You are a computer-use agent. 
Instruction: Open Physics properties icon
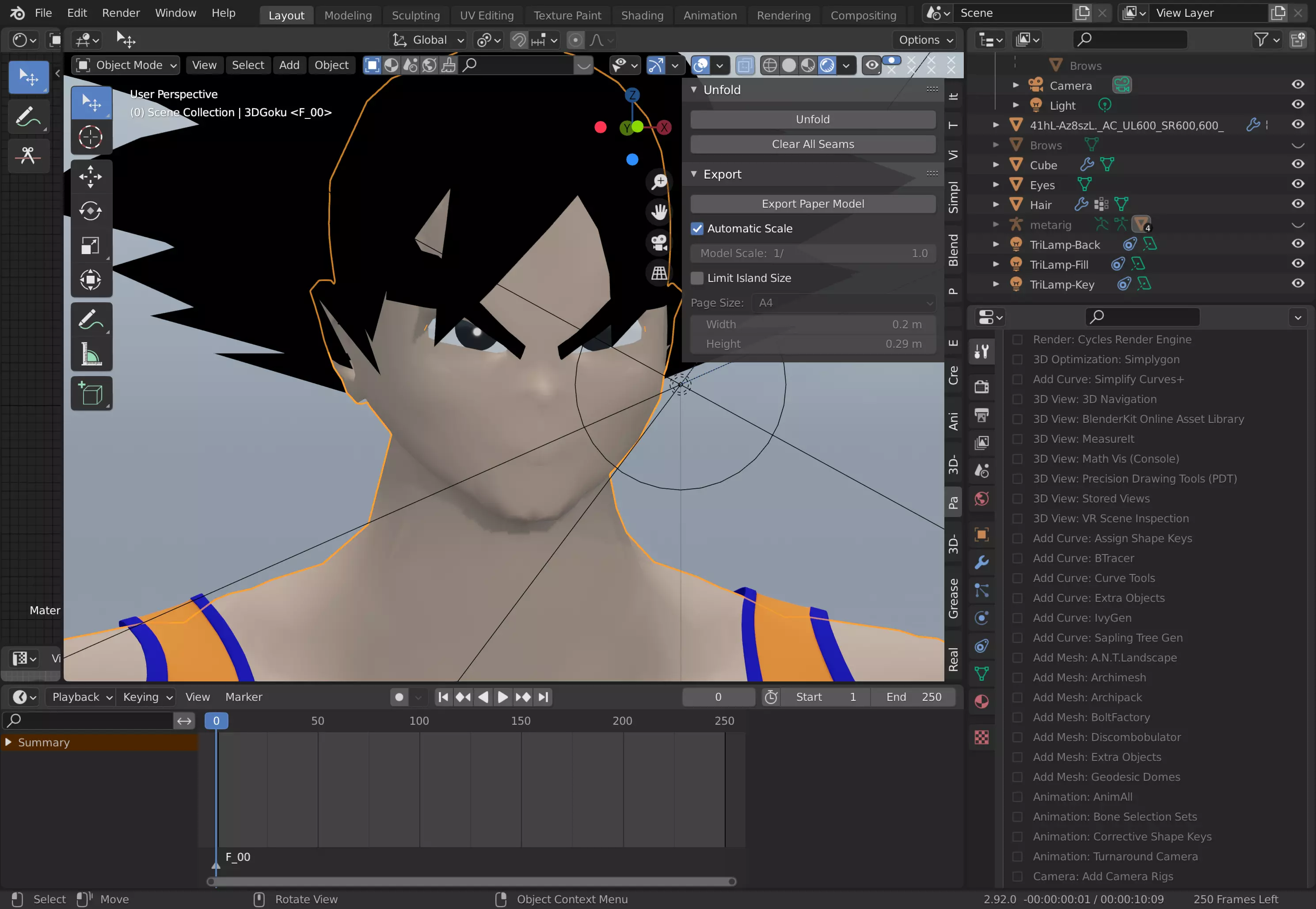pos(981,618)
